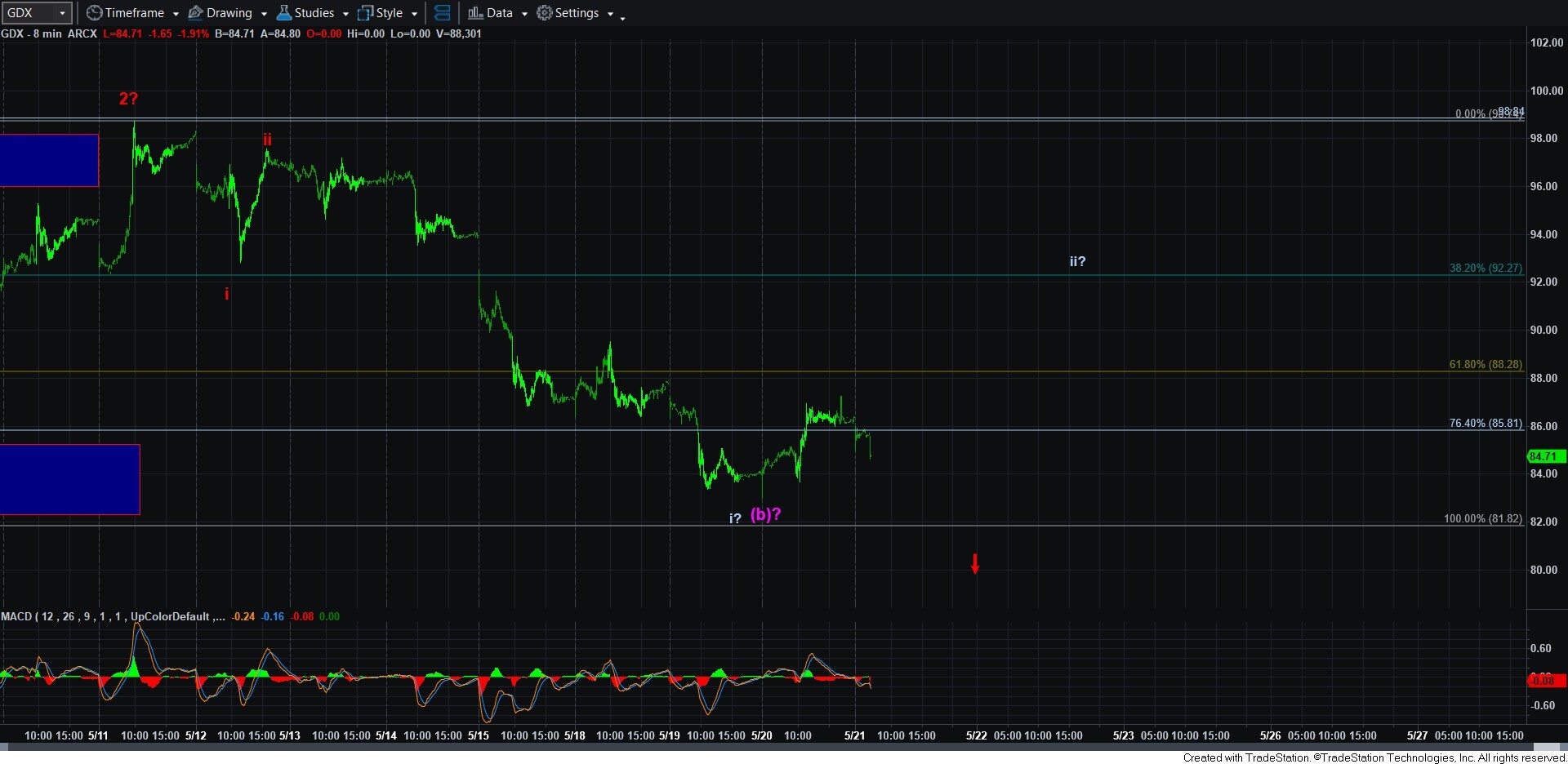Click the Timeframe clock icon

pos(95,13)
